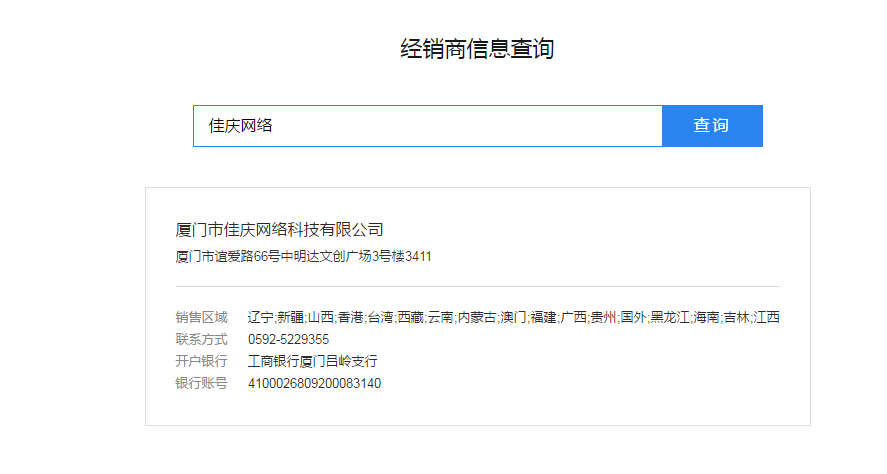Click the 开户银行 label
887x474 pixels.
[201, 361]
